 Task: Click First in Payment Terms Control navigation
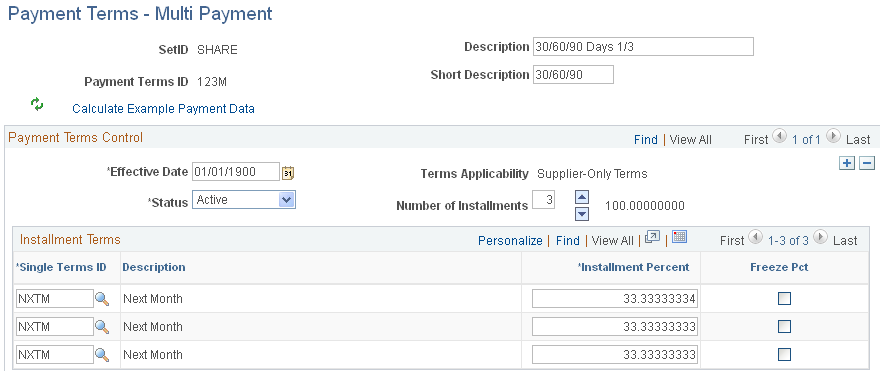756,140
